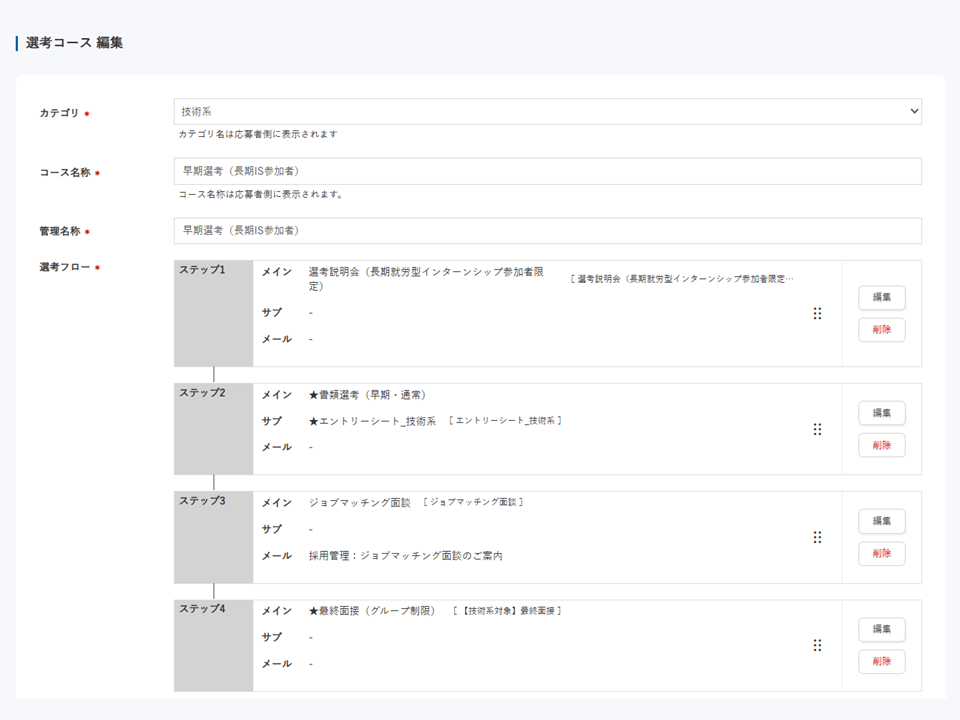The width and height of the screenshot is (960, 720).
Task: Select the reorder handle of ステップ3
Action: [x=817, y=537]
